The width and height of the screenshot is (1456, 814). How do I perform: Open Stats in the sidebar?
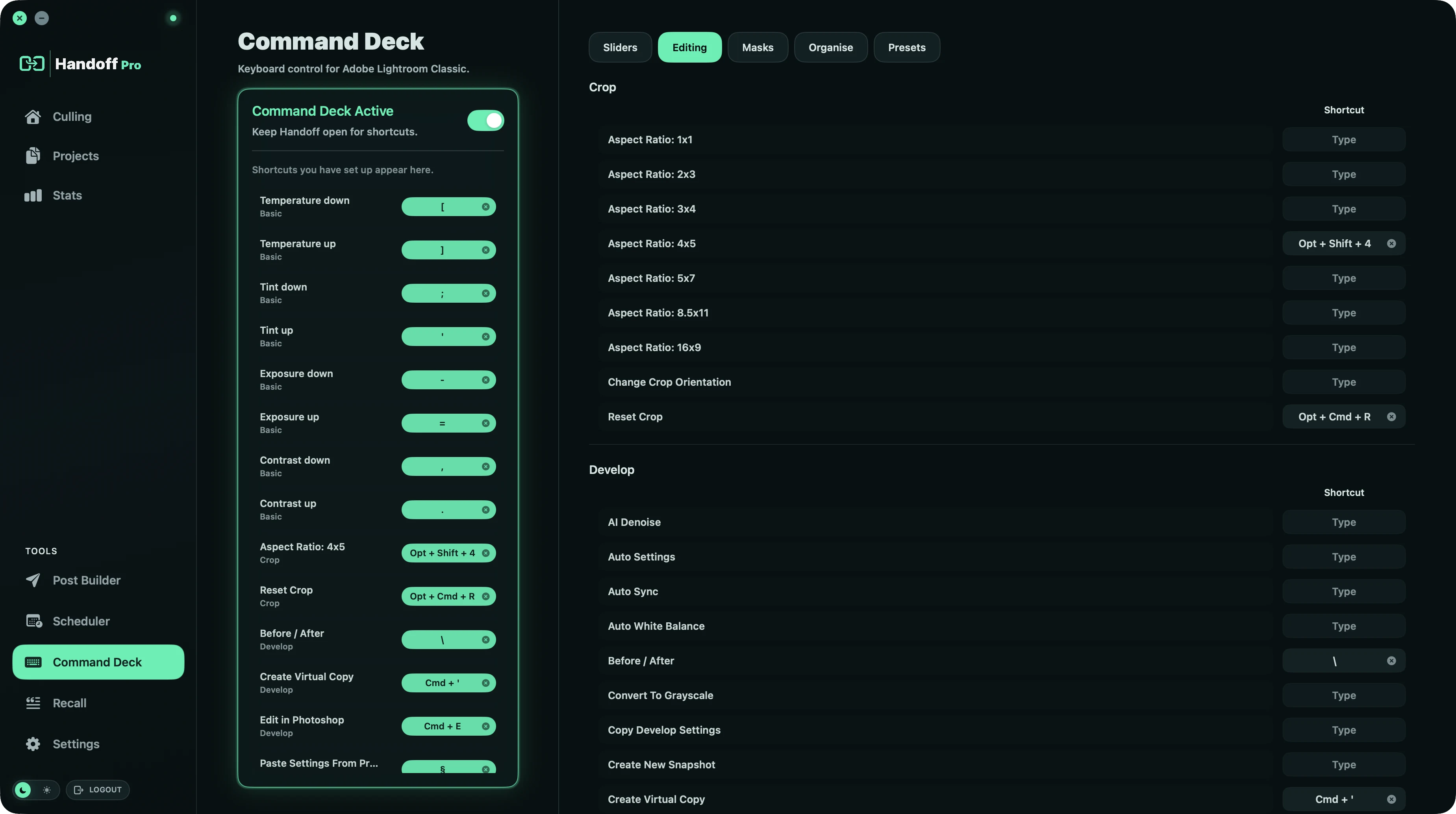(67, 196)
